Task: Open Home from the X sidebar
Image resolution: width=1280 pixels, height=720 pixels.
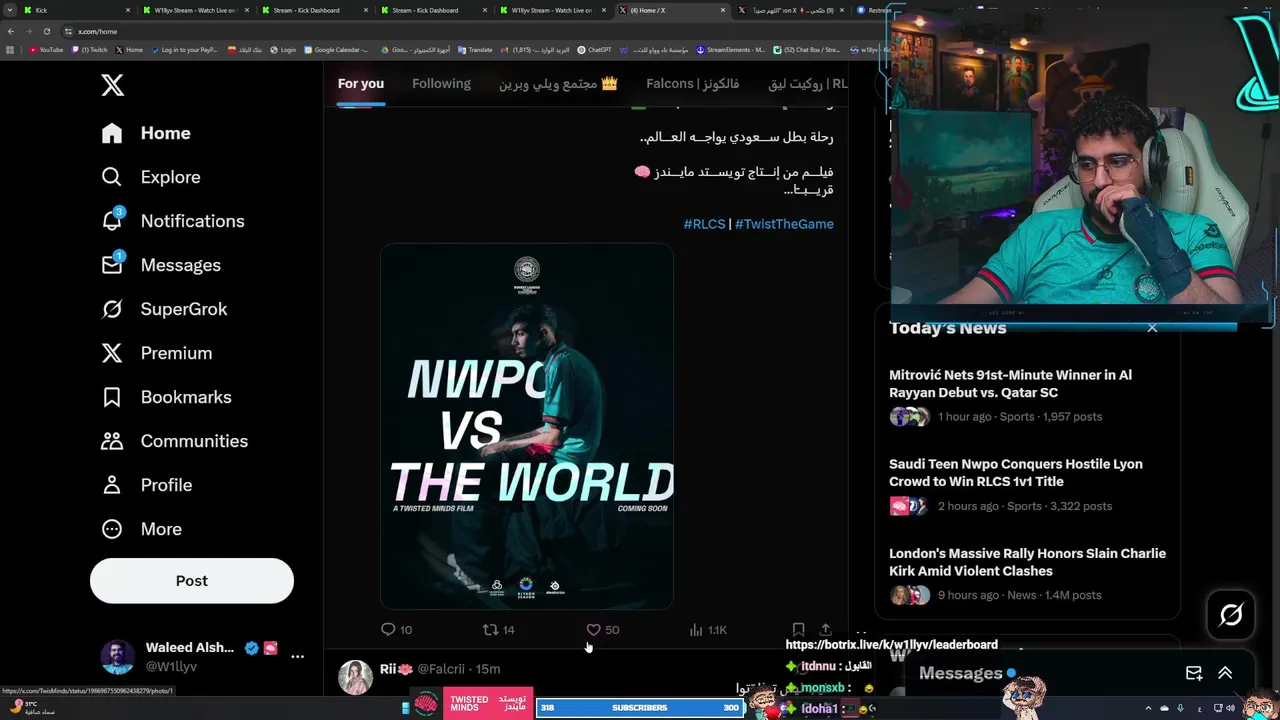Action: pos(146,133)
